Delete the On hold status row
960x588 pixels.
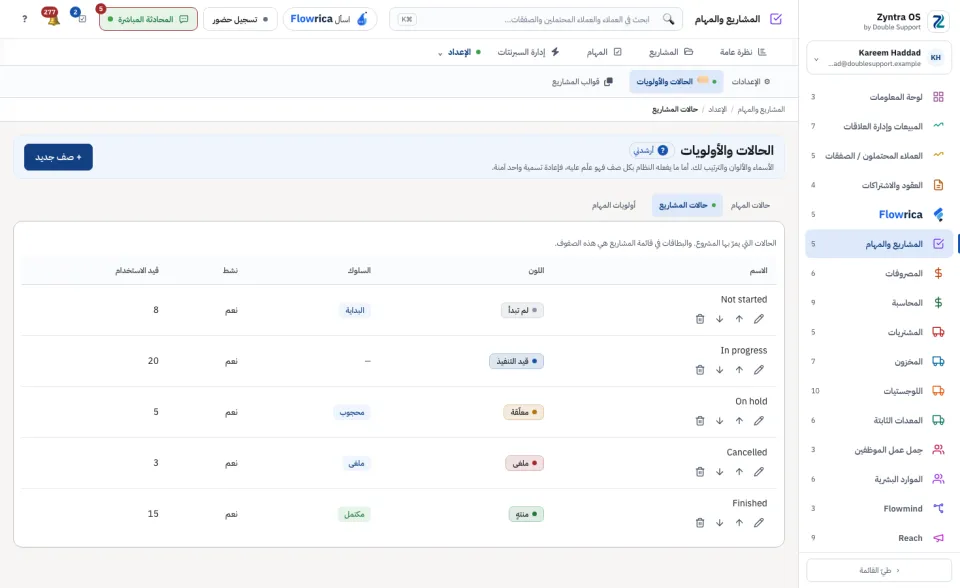pos(700,420)
